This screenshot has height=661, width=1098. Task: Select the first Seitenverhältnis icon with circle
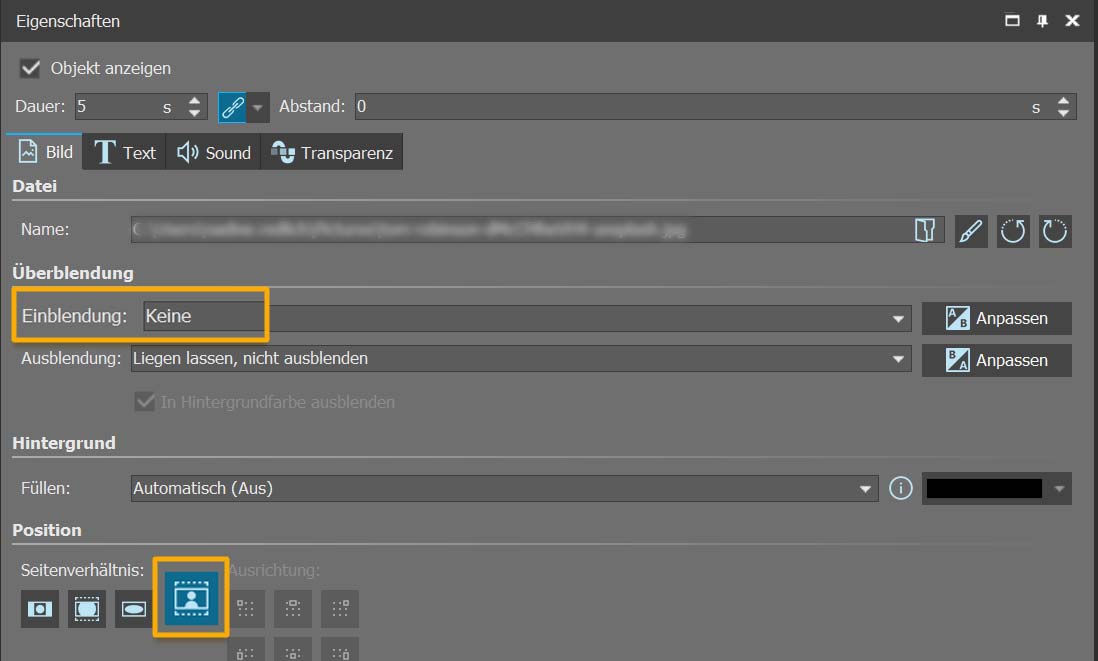[40, 608]
